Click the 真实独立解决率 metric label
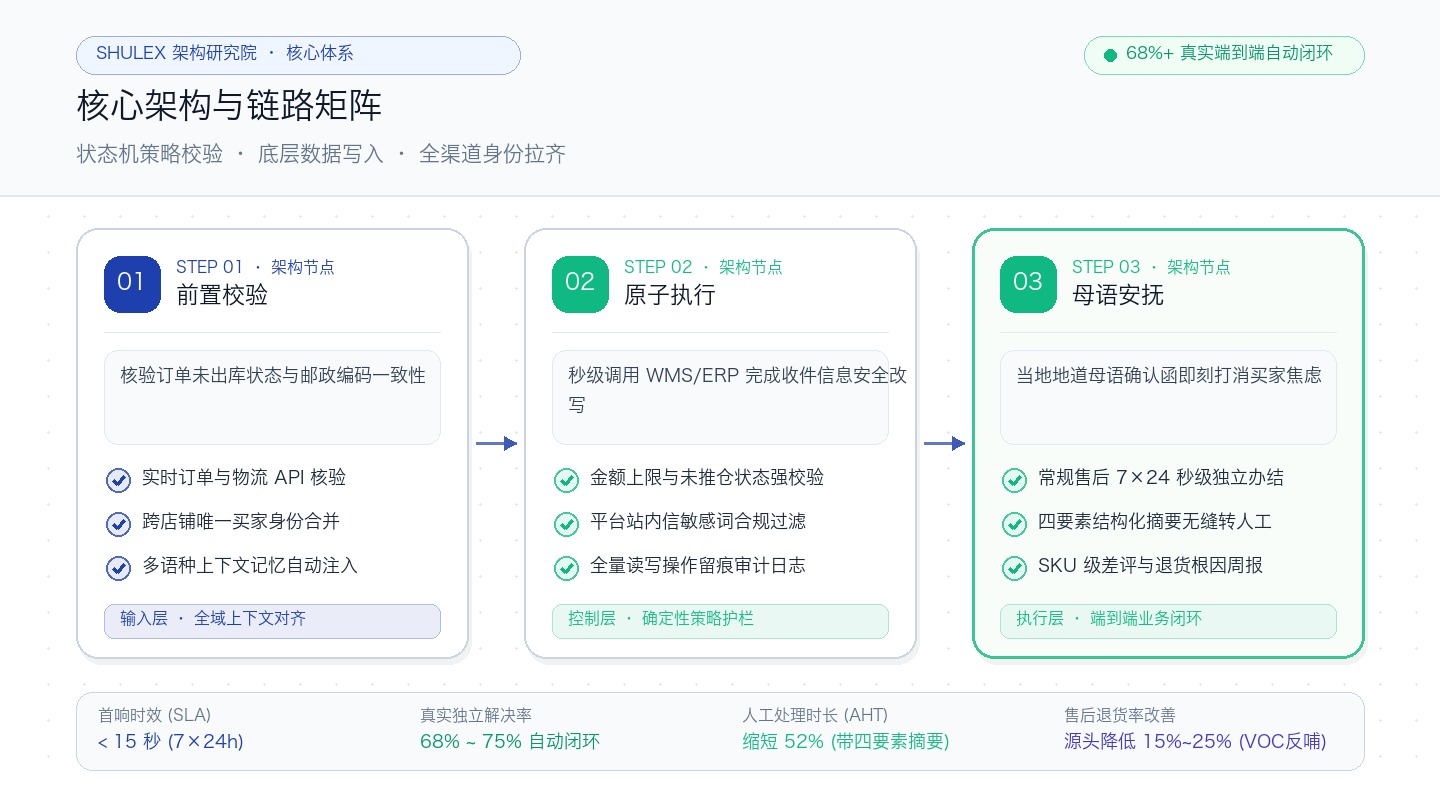 pyautogui.click(x=476, y=715)
